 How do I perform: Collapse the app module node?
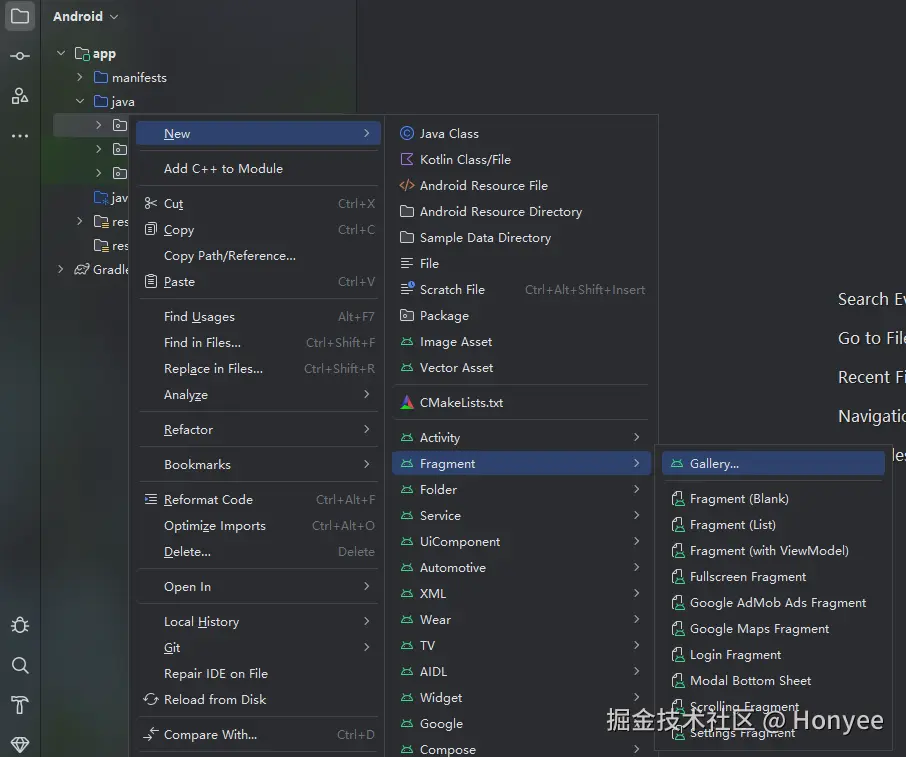tap(61, 53)
